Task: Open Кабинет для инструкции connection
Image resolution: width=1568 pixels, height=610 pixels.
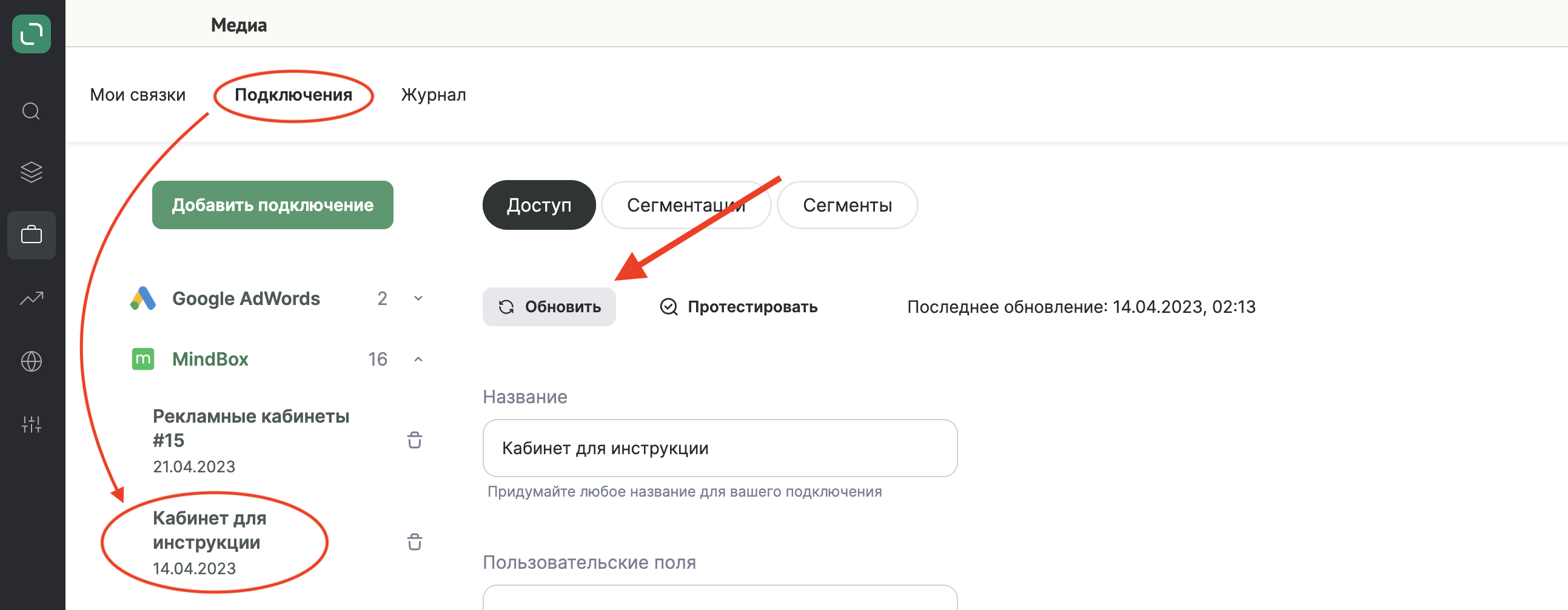Action: [x=210, y=543]
